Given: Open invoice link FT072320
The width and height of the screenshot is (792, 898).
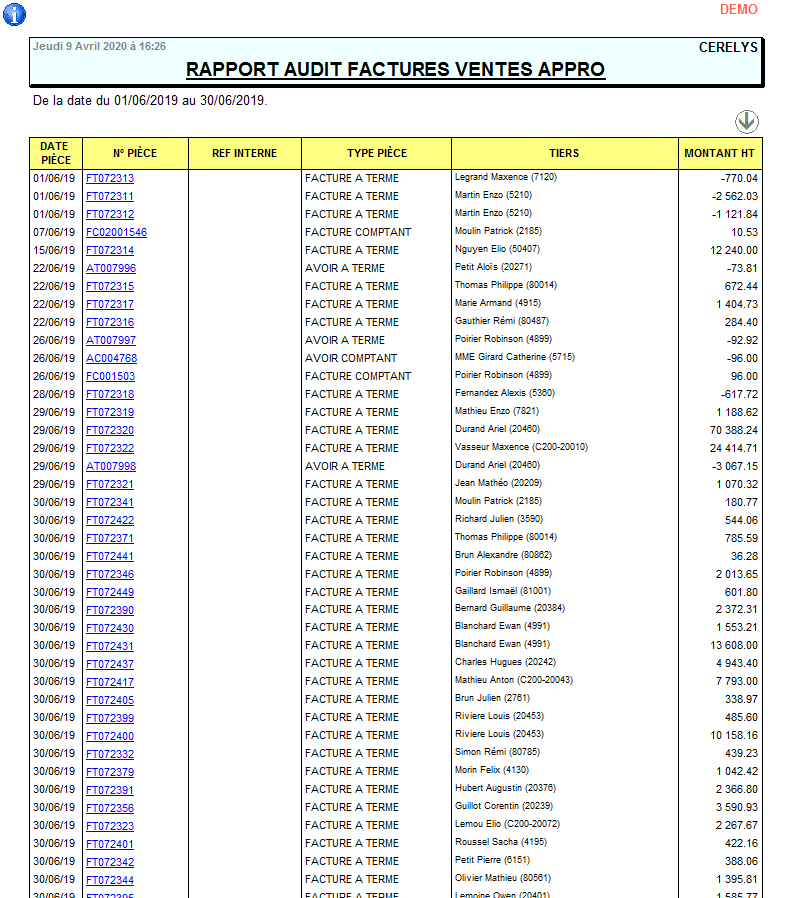Looking at the screenshot, I should pos(110,430).
